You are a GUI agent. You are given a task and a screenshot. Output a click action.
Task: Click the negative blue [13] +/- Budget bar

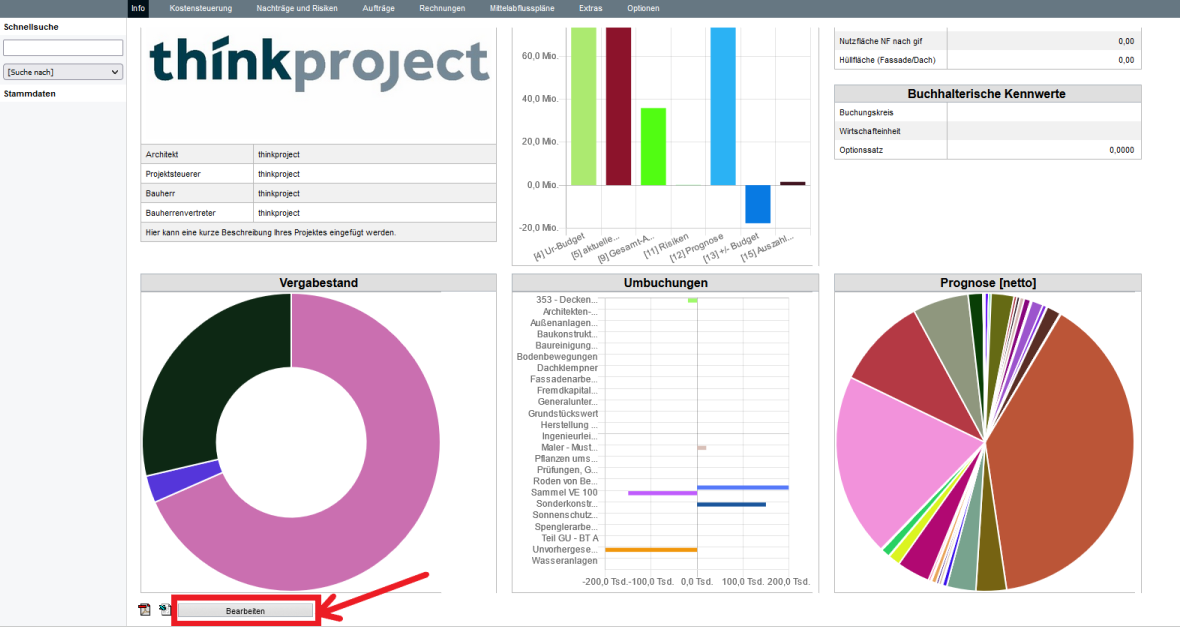[758, 204]
